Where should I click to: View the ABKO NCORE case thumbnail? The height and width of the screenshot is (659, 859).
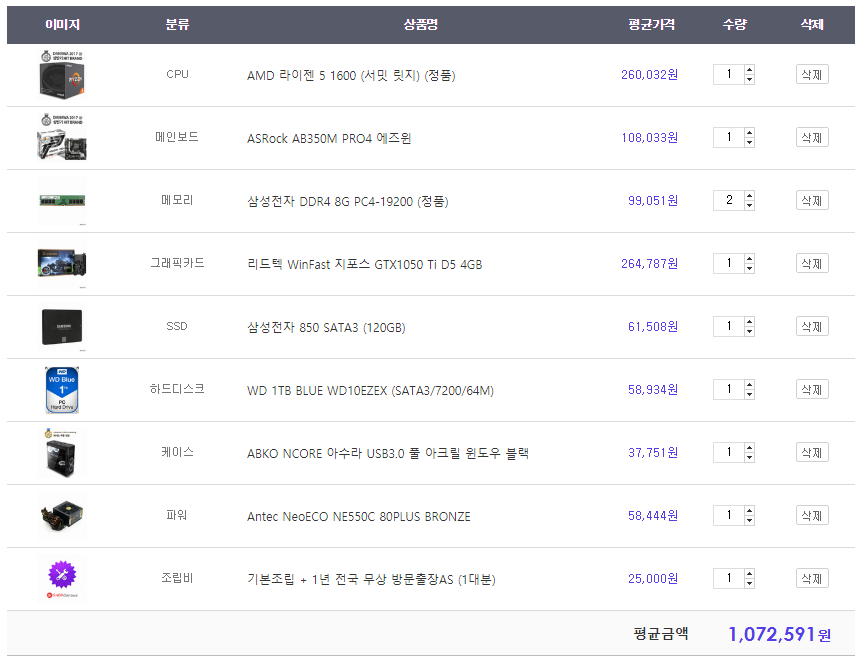click(x=62, y=453)
